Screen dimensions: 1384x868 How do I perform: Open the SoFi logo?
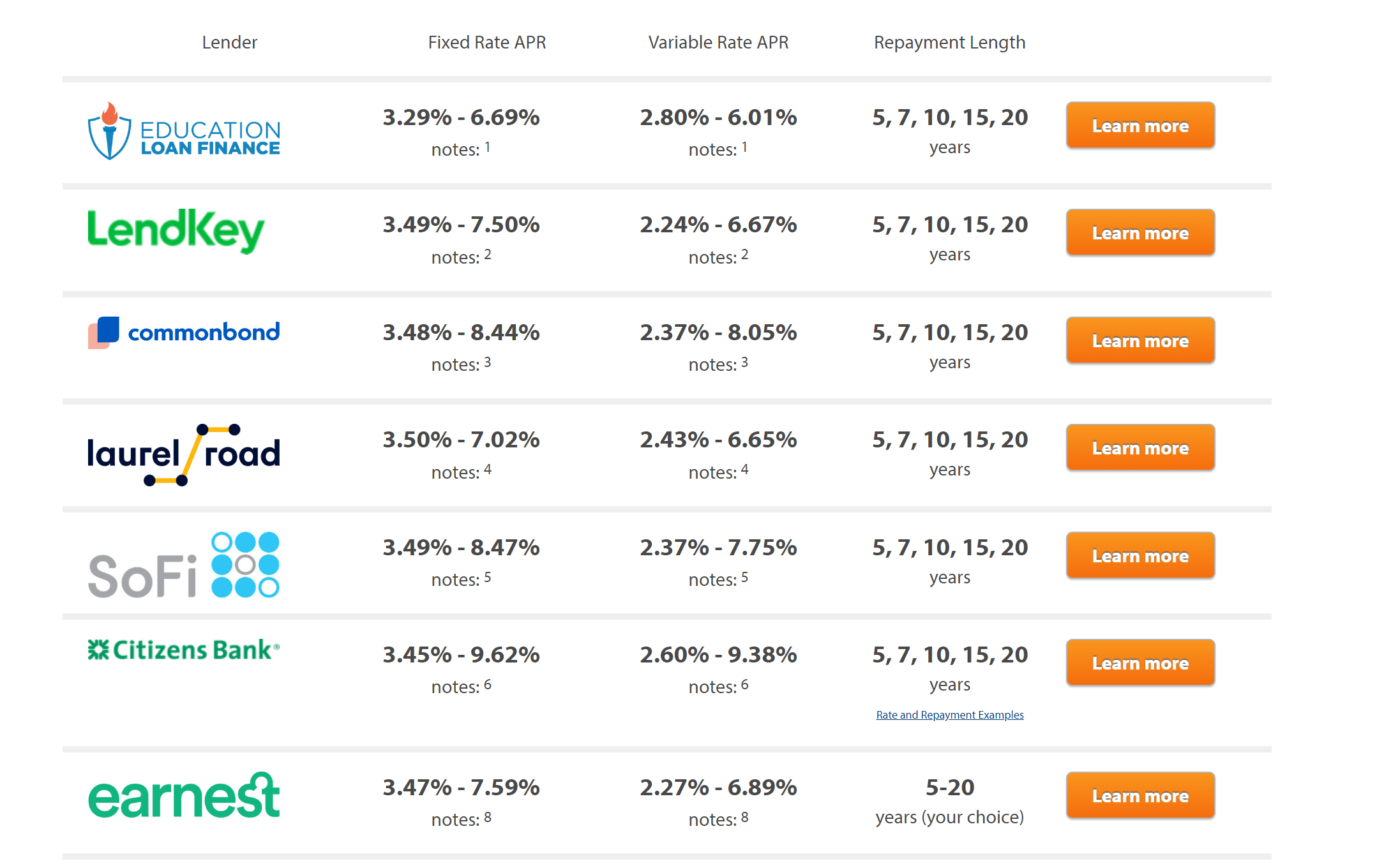[184, 565]
